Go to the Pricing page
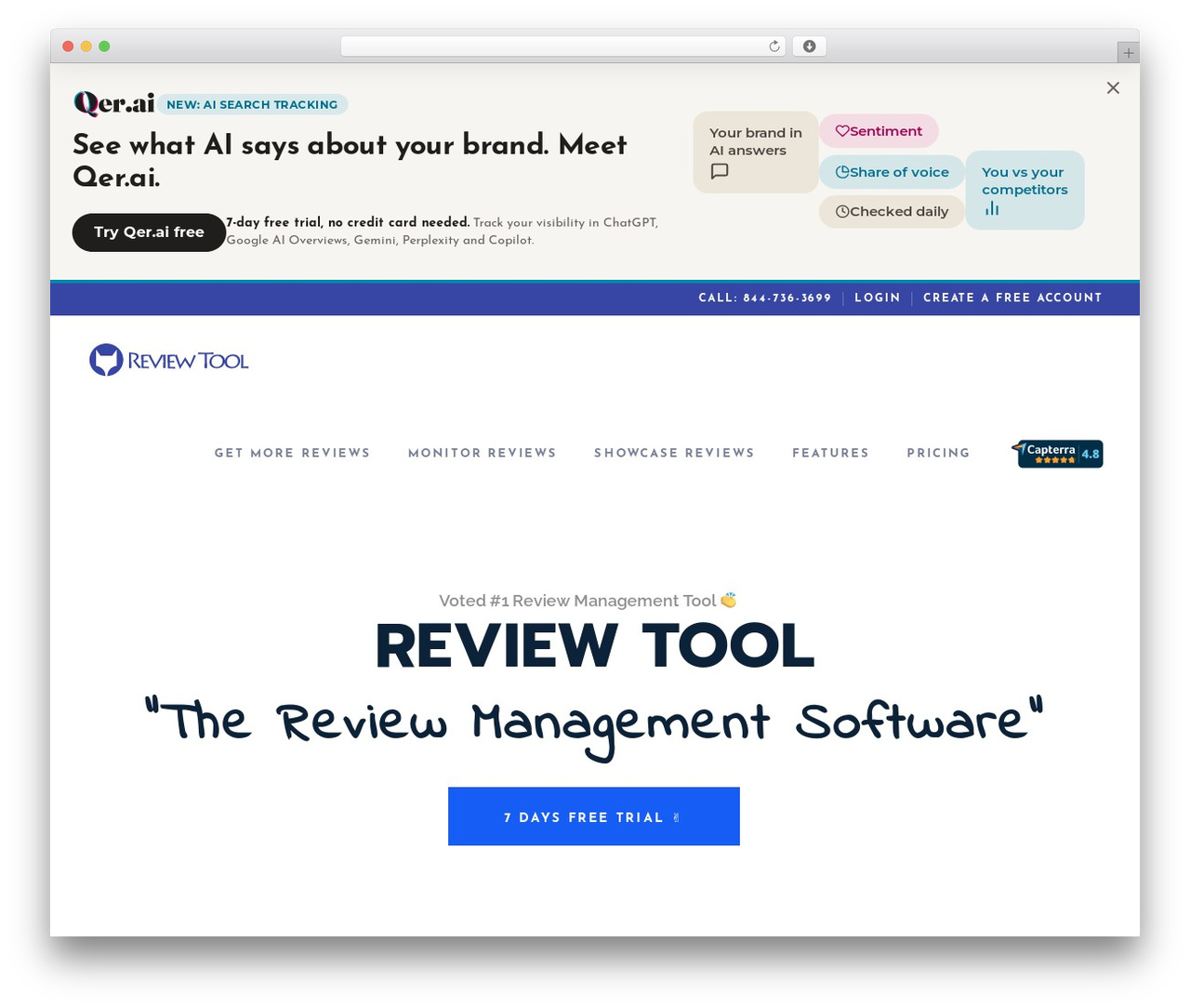Viewport: 1190px width, 1008px height. pos(938,453)
